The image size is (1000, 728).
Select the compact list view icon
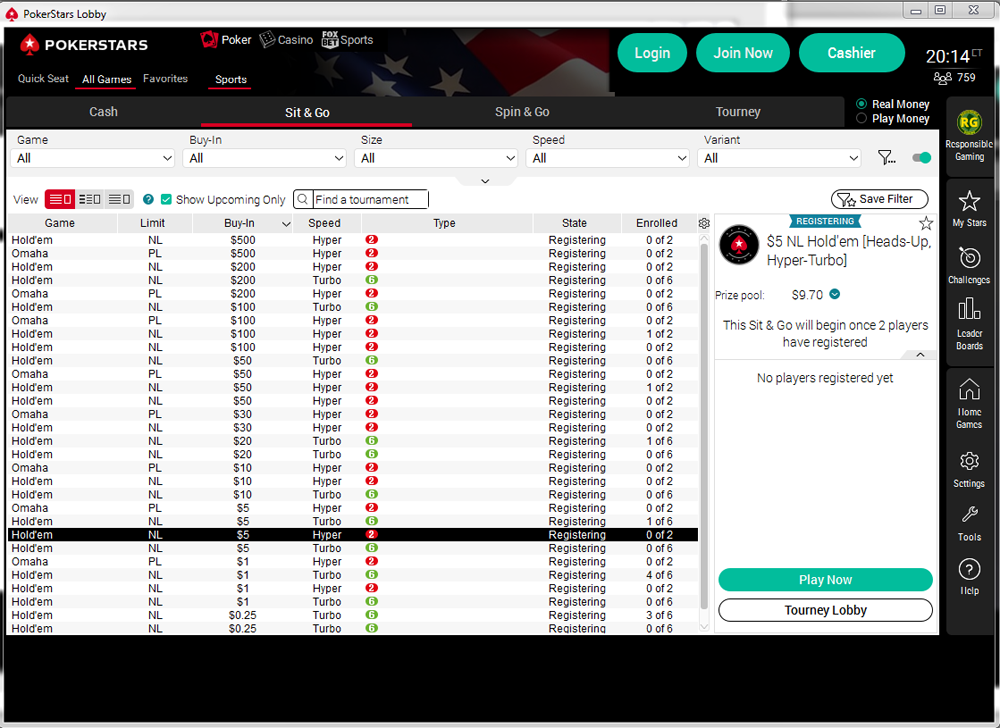pos(119,200)
